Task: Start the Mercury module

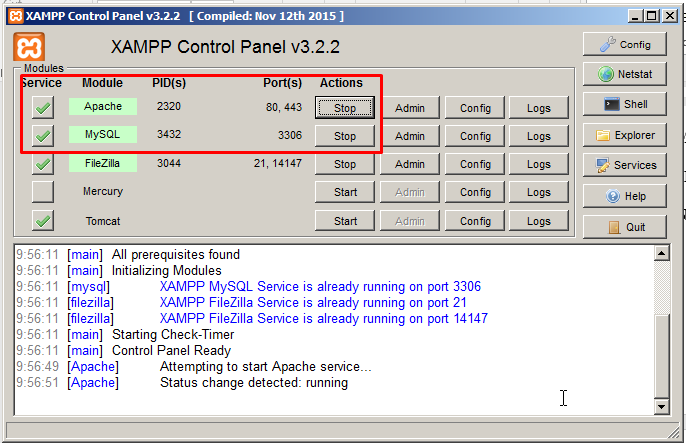Action: click(345, 192)
